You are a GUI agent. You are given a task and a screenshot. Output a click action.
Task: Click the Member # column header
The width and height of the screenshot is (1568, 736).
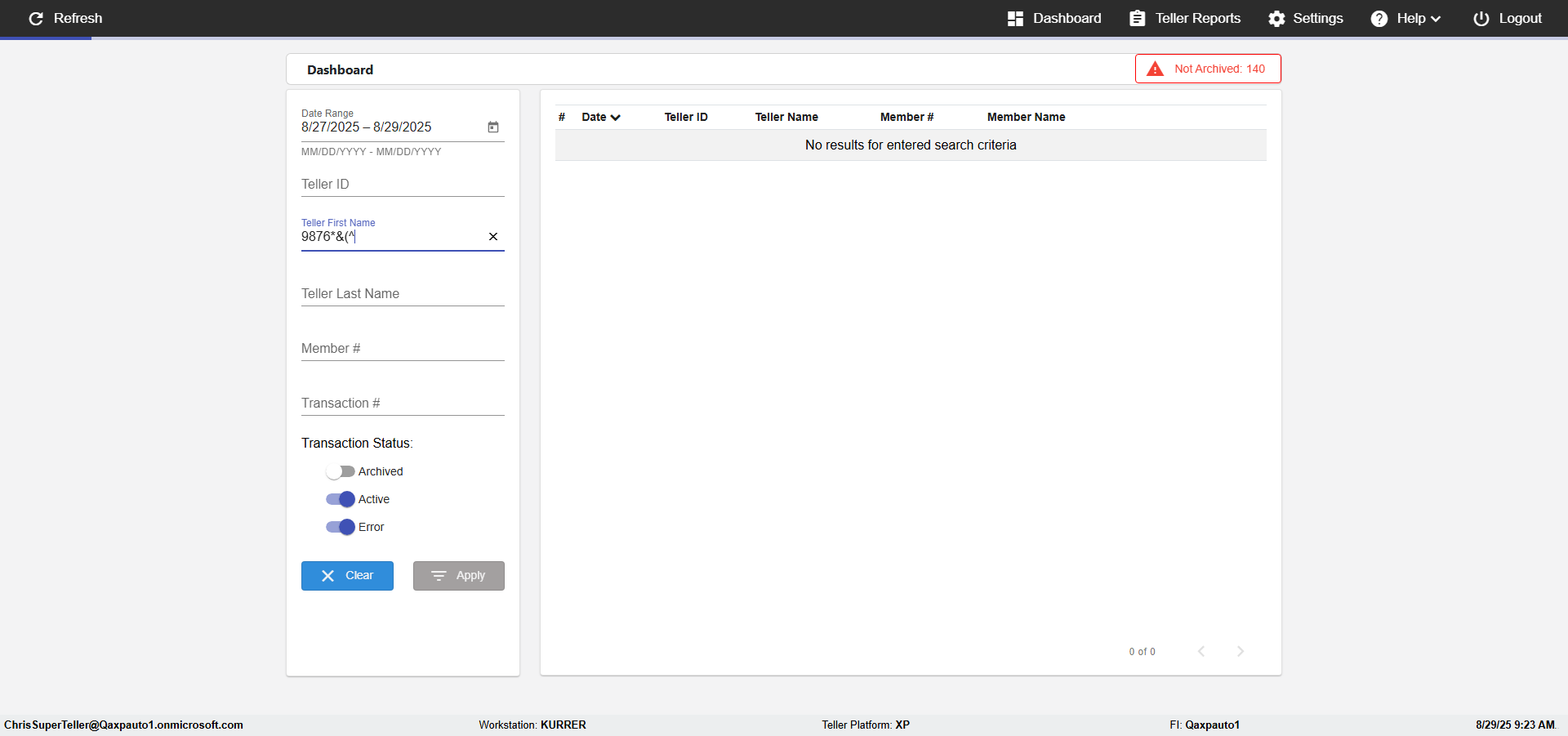(x=906, y=117)
